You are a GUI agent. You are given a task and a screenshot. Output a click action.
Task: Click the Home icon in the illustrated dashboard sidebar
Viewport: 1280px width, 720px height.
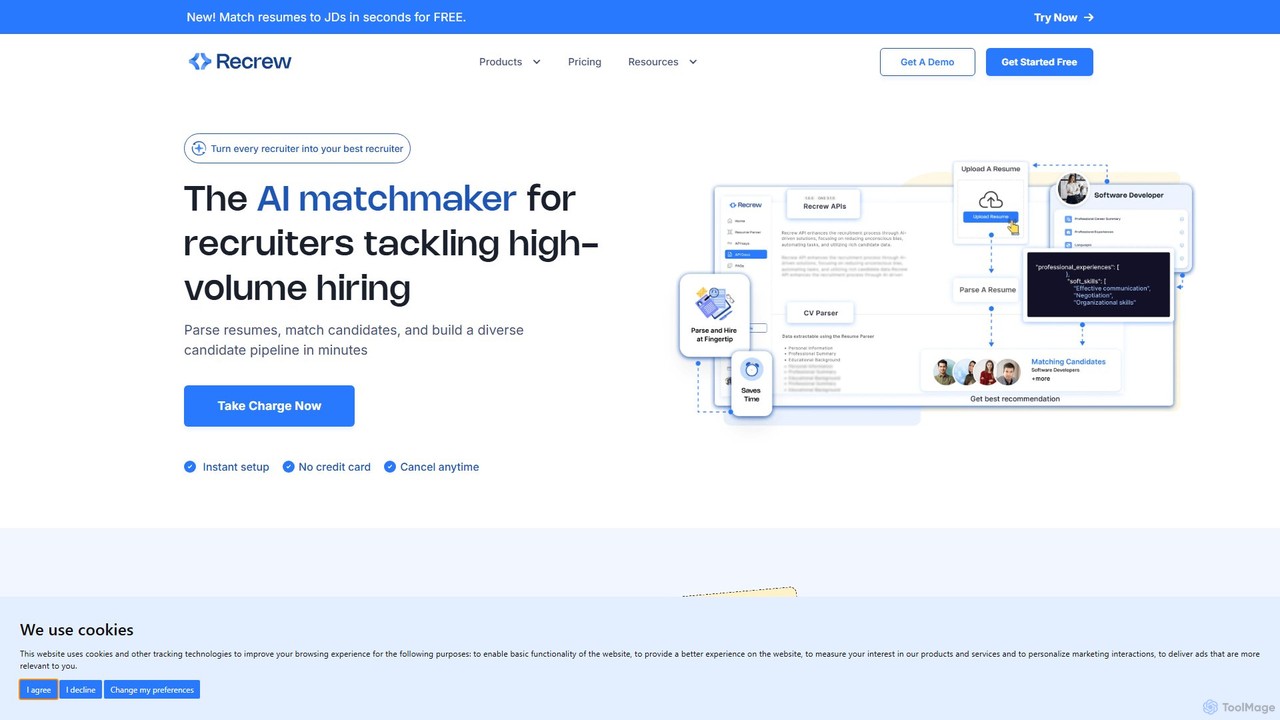[730, 220]
